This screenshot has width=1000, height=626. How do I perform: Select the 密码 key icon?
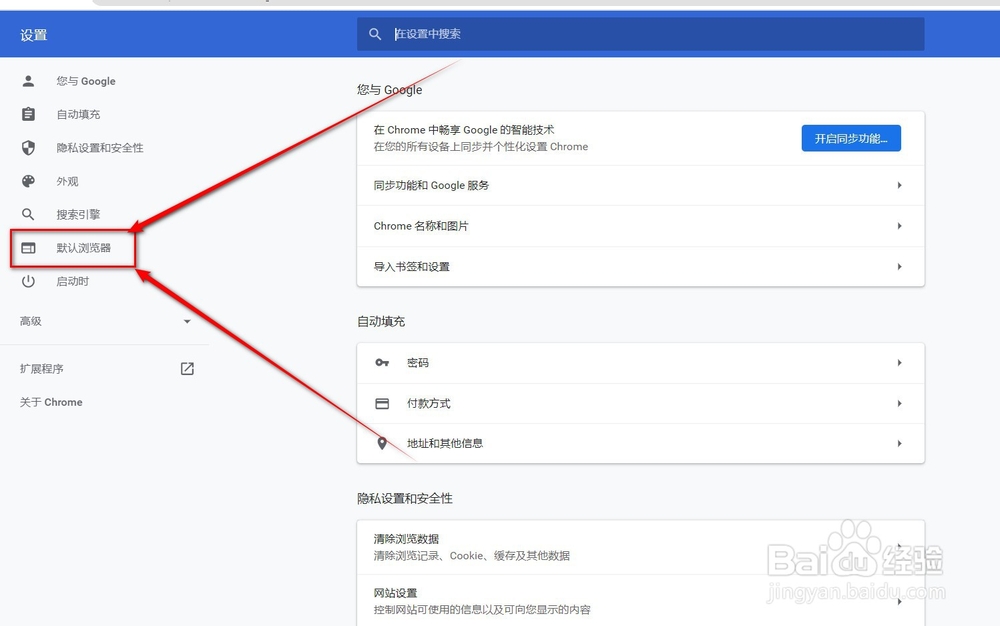pyautogui.click(x=382, y=363)
